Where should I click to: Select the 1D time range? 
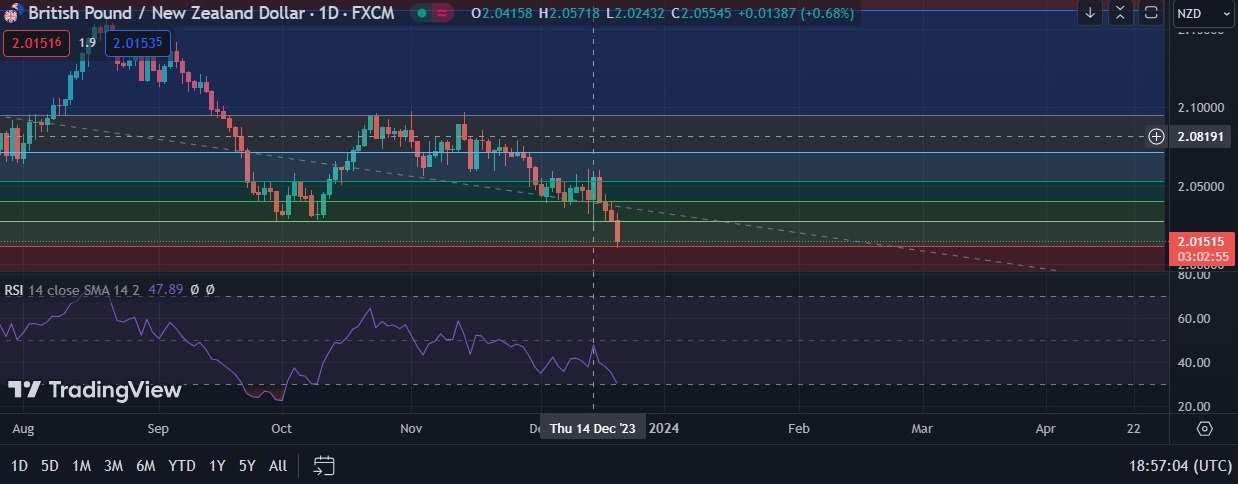click(x=19, y=465)
